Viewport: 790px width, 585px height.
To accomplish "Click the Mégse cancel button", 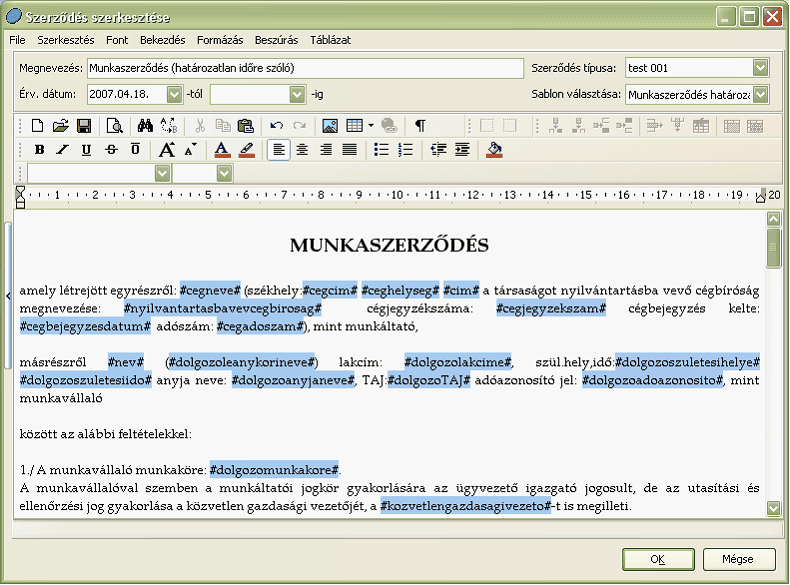I will [738, 559].
